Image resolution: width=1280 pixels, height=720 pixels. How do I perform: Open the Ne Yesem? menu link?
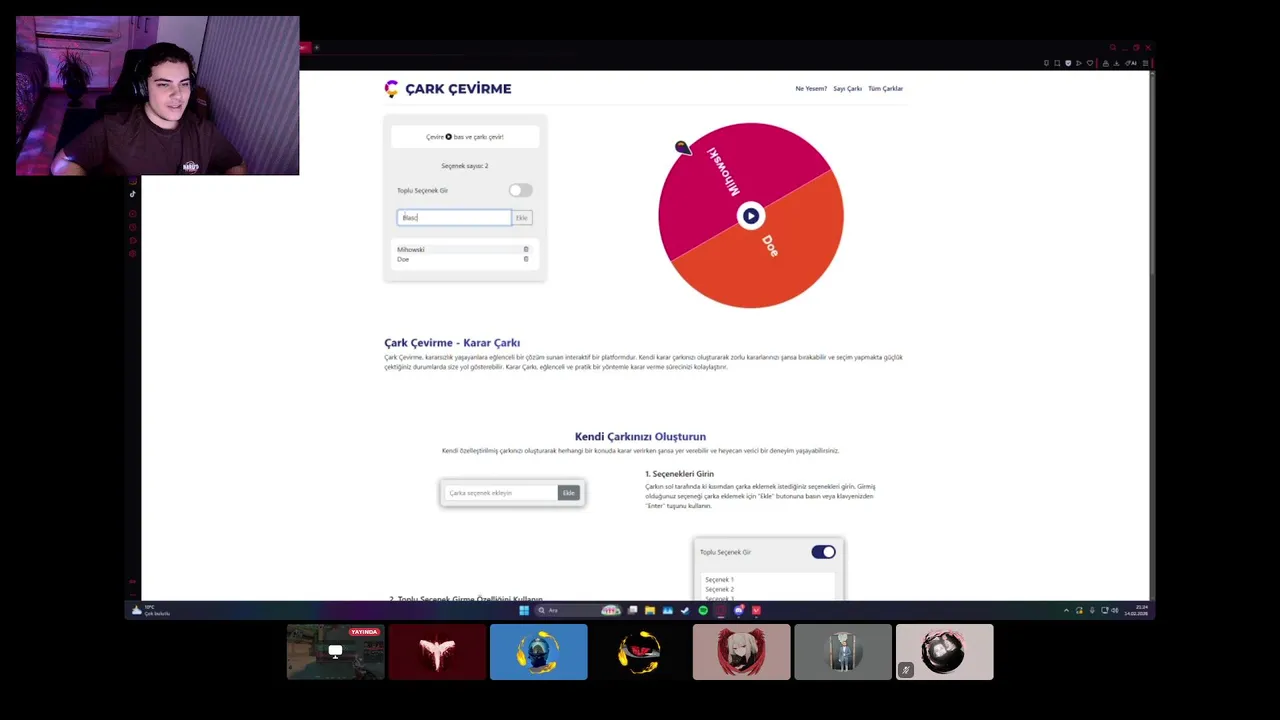811,88
